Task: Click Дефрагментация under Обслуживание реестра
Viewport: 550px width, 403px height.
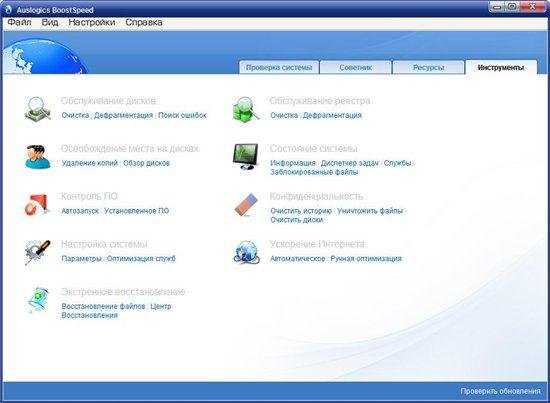Action: [x=332, y=115]
